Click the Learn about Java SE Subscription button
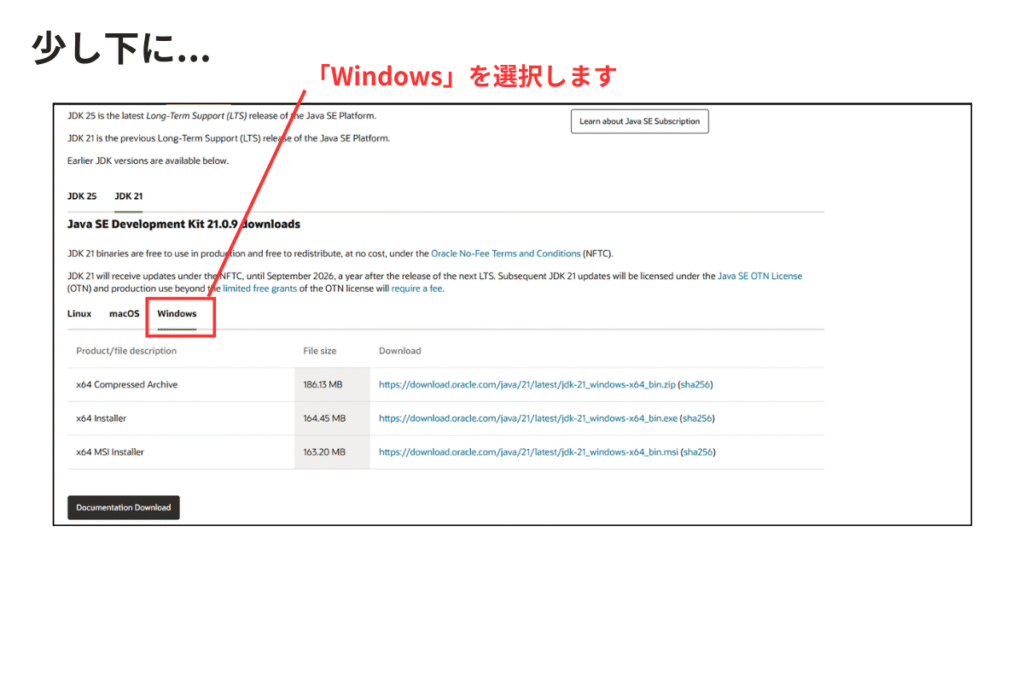The width and height of the screenshot is (1024, 683). [x=639, y=121]
